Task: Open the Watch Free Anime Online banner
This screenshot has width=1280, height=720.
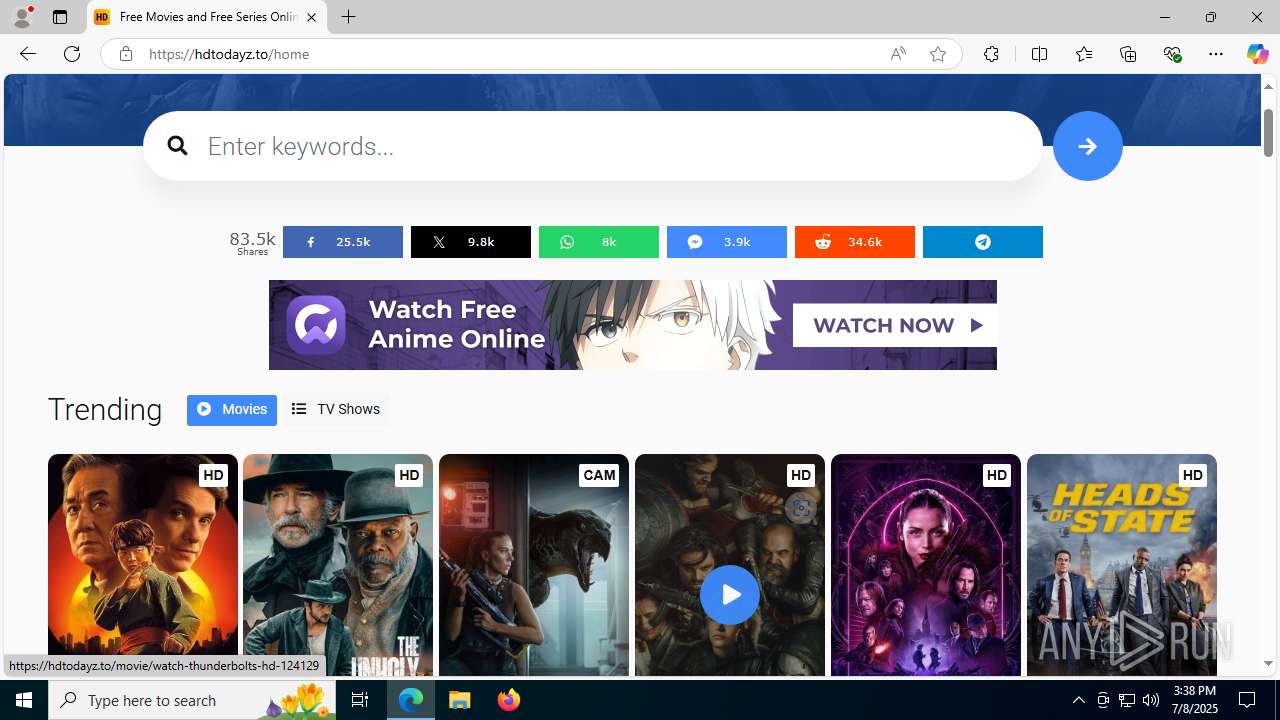Action: point(632,325)
